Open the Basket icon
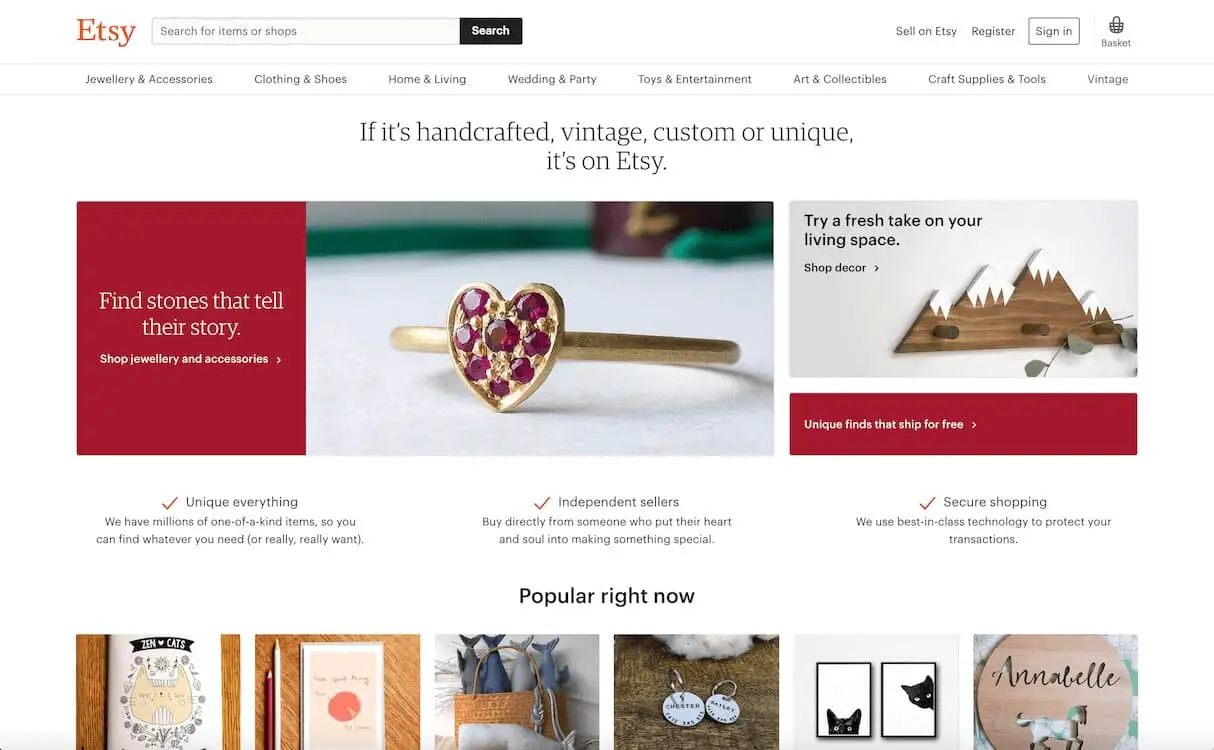 (1116, 26)
